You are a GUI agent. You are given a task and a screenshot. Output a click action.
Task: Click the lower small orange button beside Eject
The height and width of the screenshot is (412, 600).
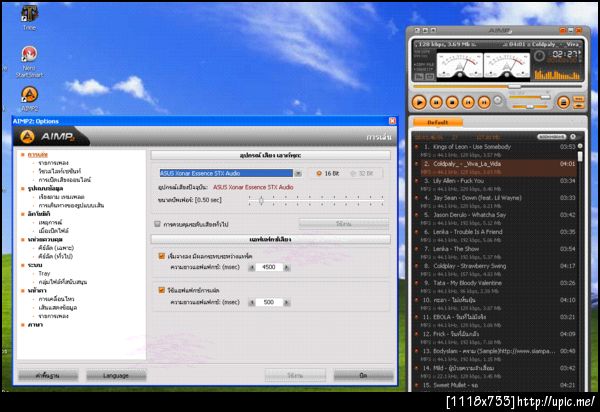(x=579, y=106)
